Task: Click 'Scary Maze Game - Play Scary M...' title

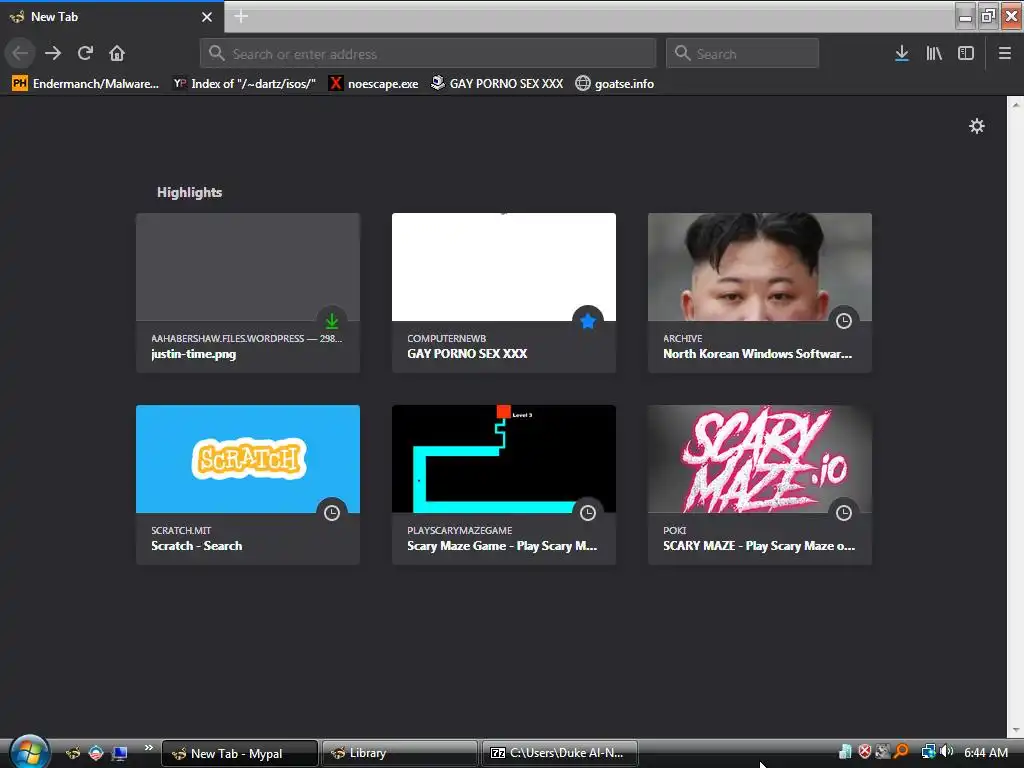Action: pyautogui.click(x=502, y=546)
